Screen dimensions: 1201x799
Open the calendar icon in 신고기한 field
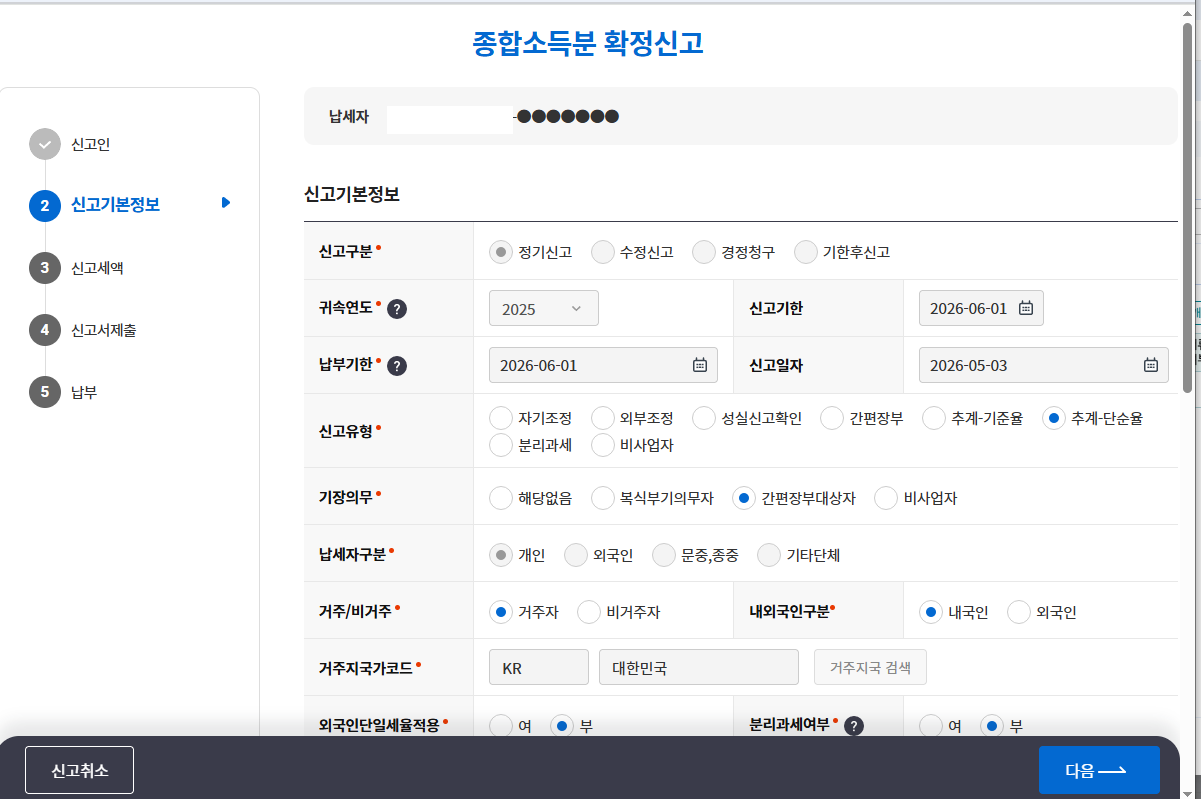pos(1025,308)
